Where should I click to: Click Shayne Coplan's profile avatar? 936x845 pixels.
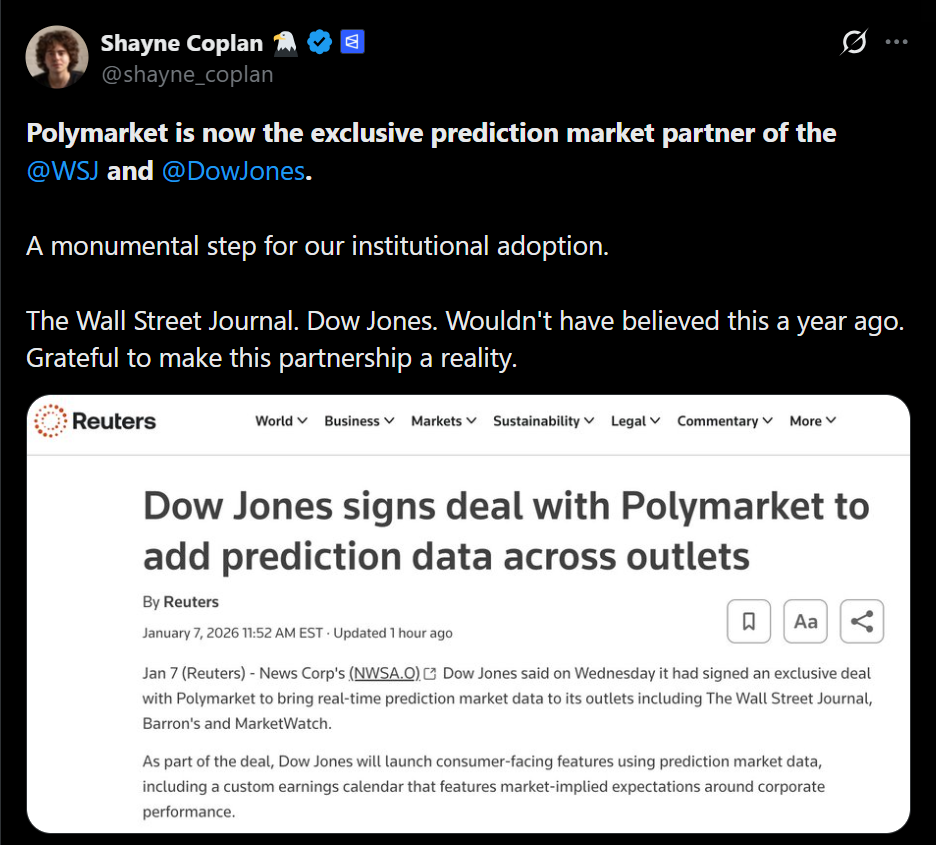tap(57, 57)
